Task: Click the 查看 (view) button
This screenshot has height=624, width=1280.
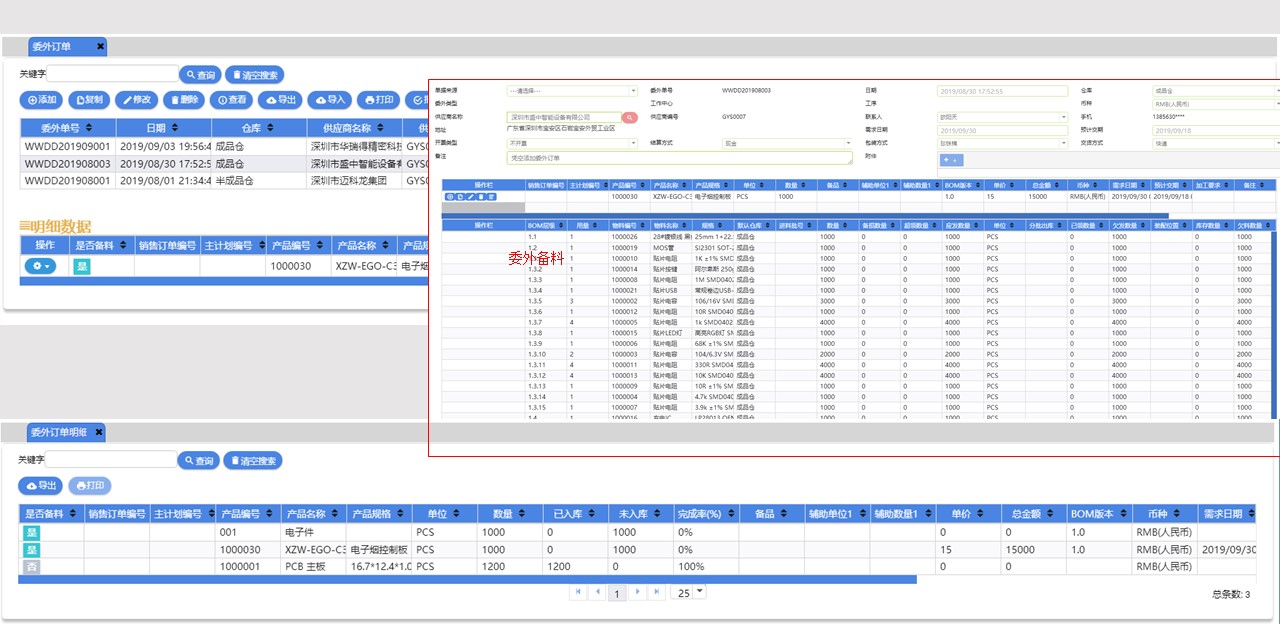Action: pos(232,100)
